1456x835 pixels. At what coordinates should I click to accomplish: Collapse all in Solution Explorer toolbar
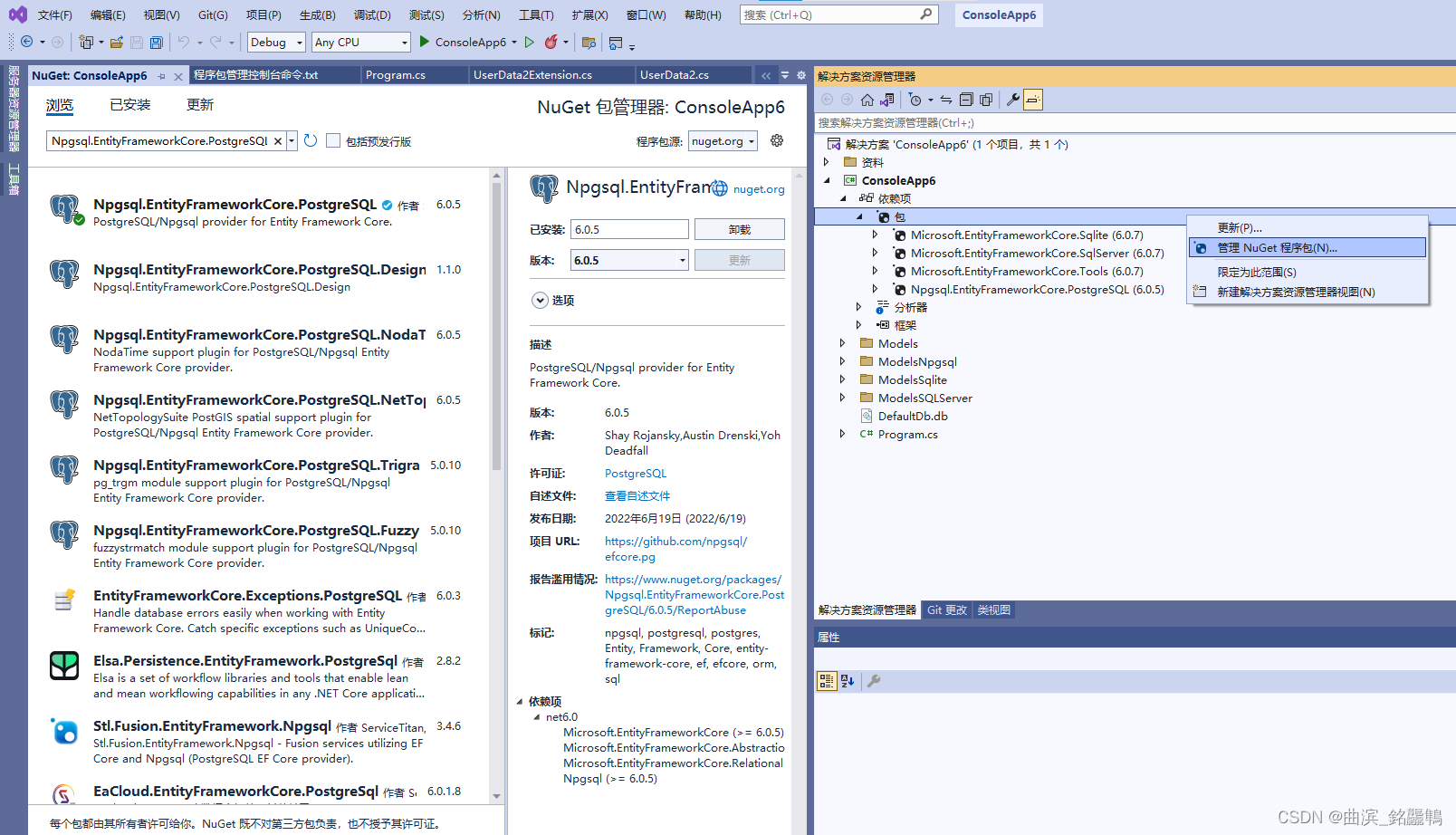point(966,100)
